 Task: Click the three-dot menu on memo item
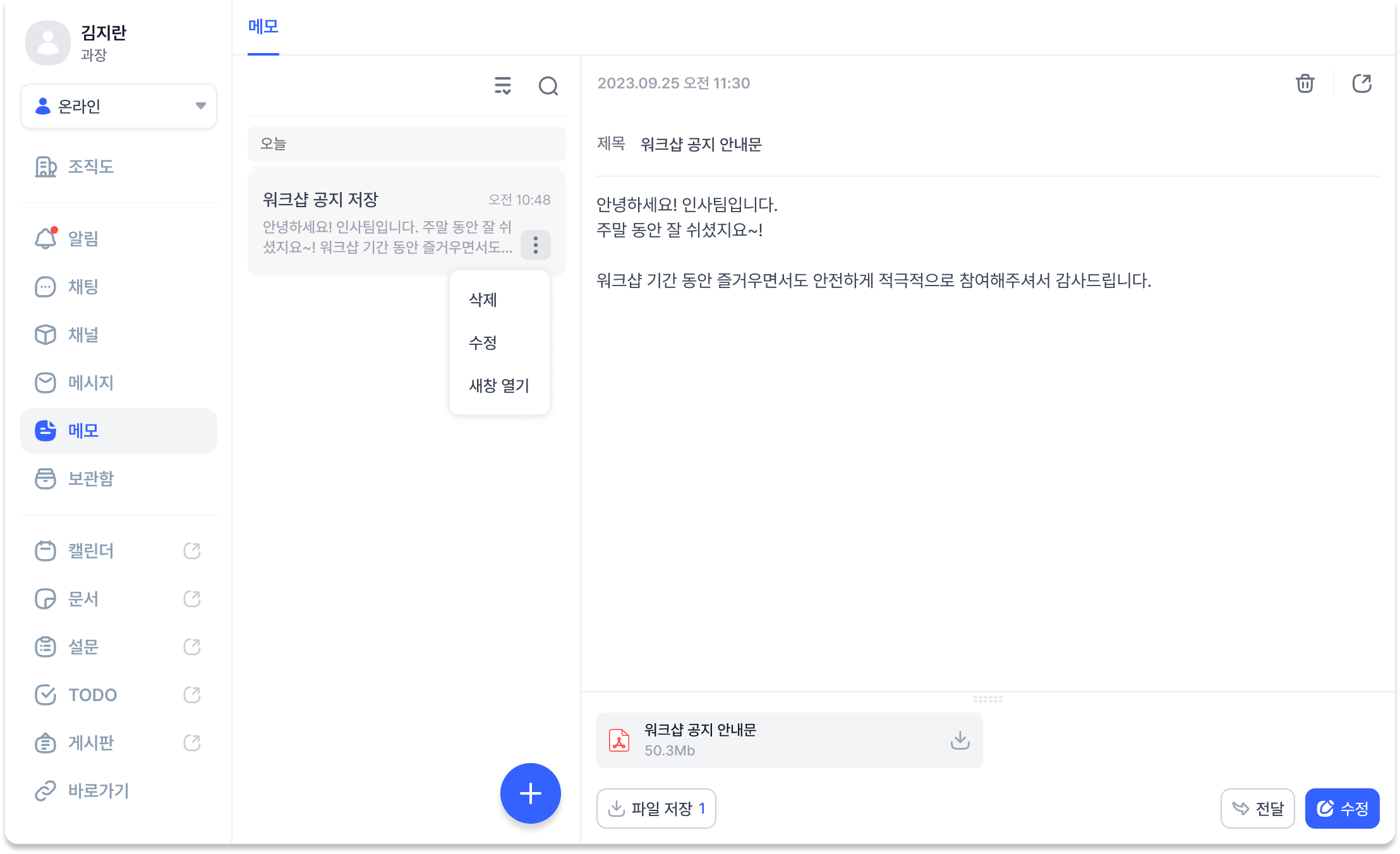pos(535,245)
